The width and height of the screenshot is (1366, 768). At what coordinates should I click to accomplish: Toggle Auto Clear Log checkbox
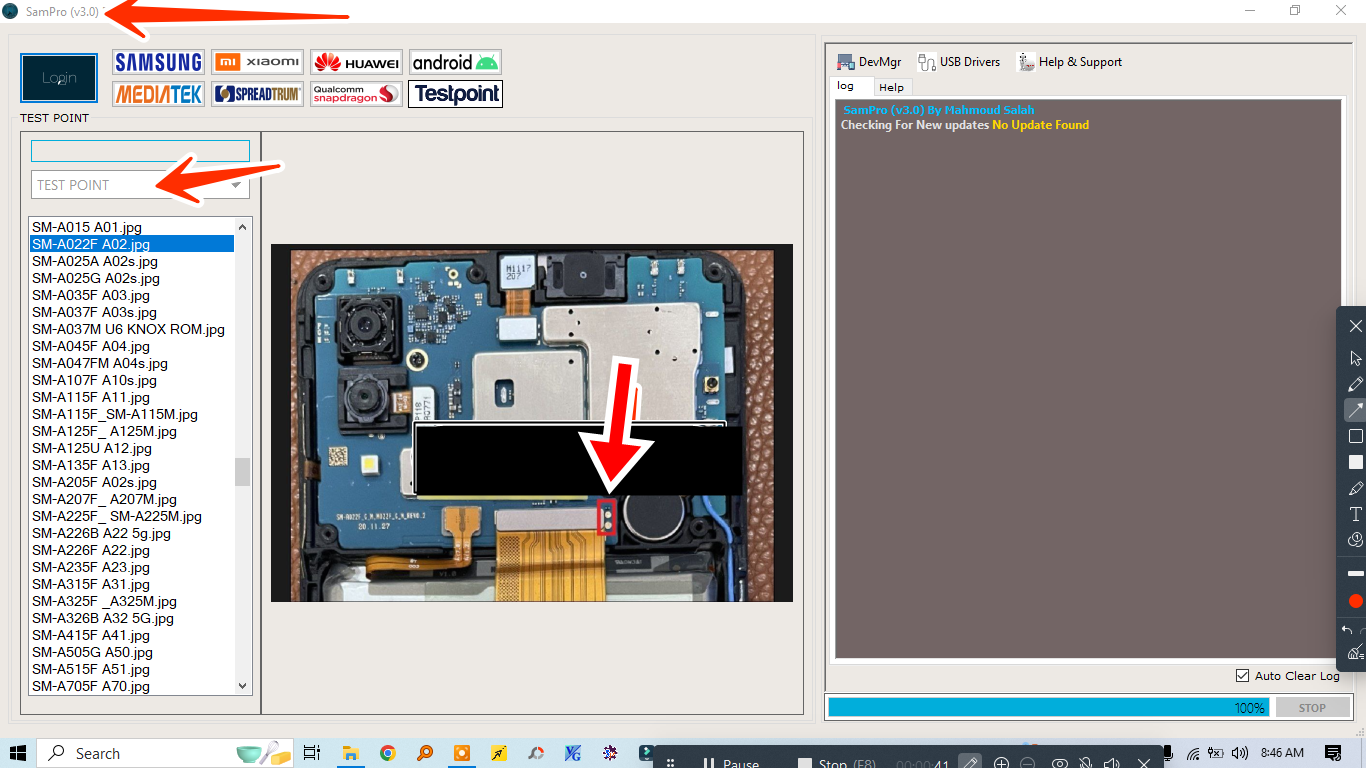point(1242,676)
